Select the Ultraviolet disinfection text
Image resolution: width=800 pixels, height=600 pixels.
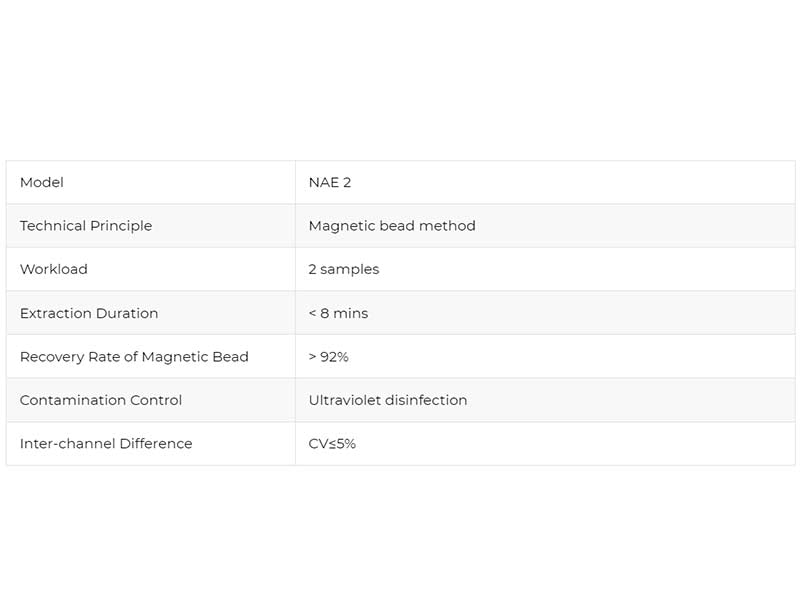click(388, 400)
